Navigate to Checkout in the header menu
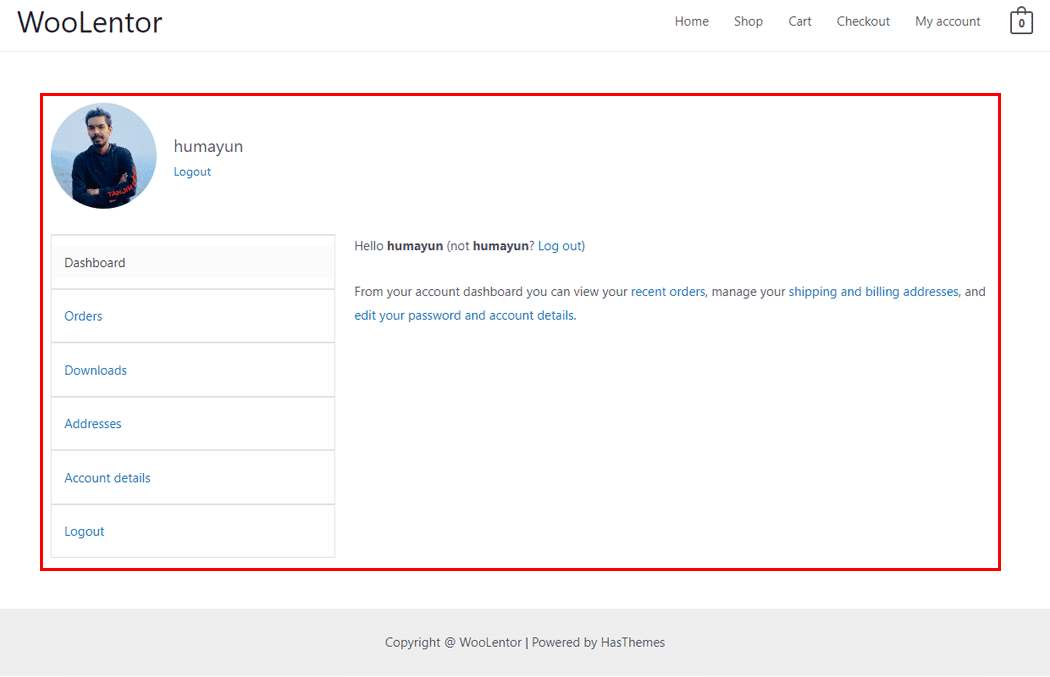The height and width of the screenshot is (677, 1050). pyautogui.click(x=863, y=21)
